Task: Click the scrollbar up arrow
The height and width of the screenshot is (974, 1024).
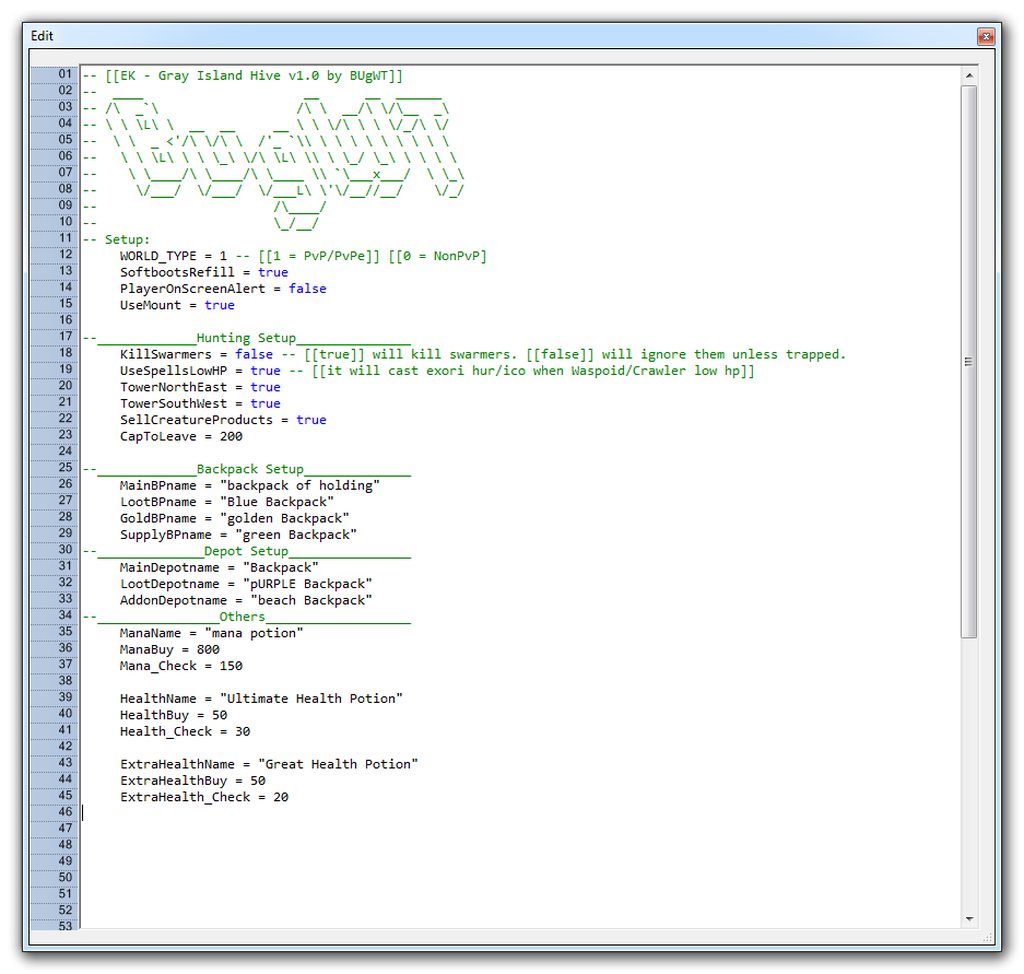Action: (x=969, y=76)
